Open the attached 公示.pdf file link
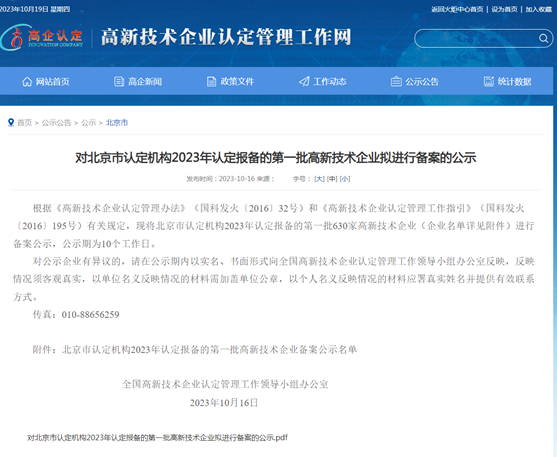The height and width of the screenshot is (457, 557). [x=157, y=437]
